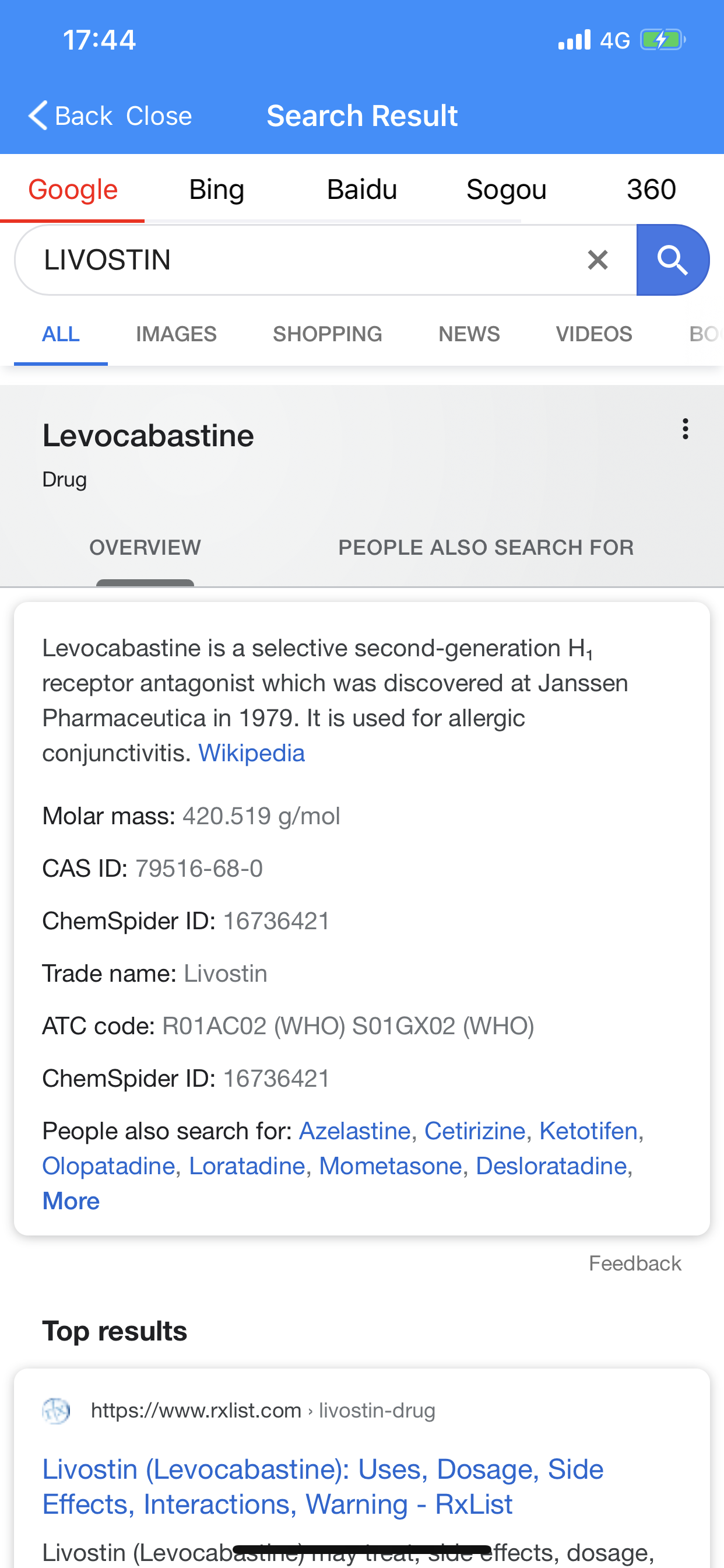Open the RxList Livostin result title
This screenshot has height=1568, width=724.
[x=322, y=1486]
